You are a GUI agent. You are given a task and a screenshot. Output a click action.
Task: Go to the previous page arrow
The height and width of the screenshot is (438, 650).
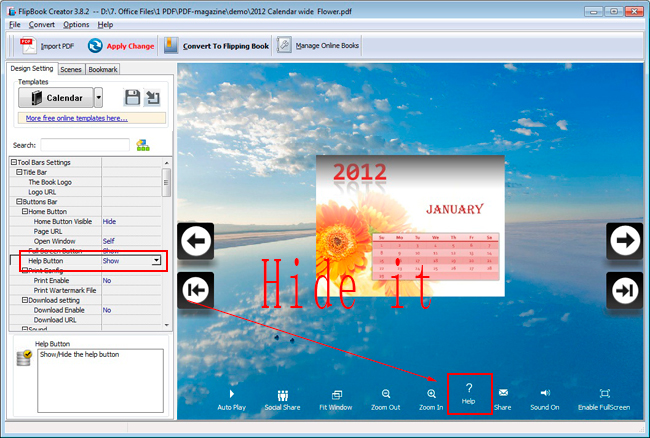pyautogui.click(x=196, y=241)
